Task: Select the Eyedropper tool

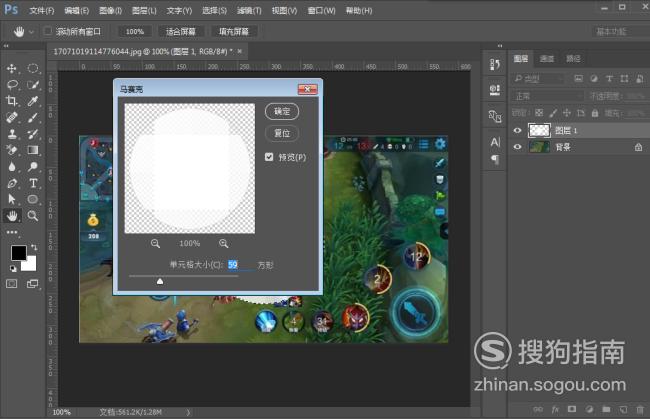Action: [x=33, y=101]
